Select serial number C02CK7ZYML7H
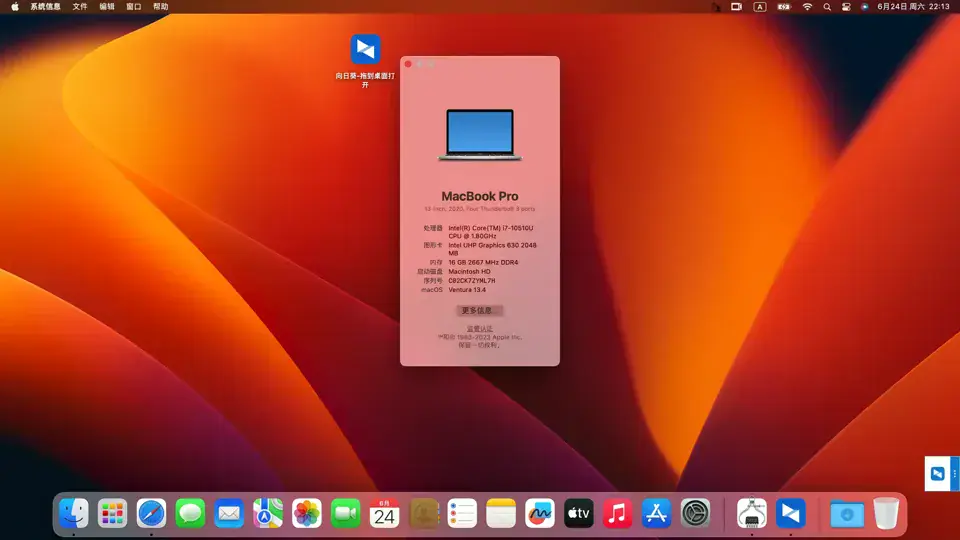 pyautogui.click(x=471, y=280)
